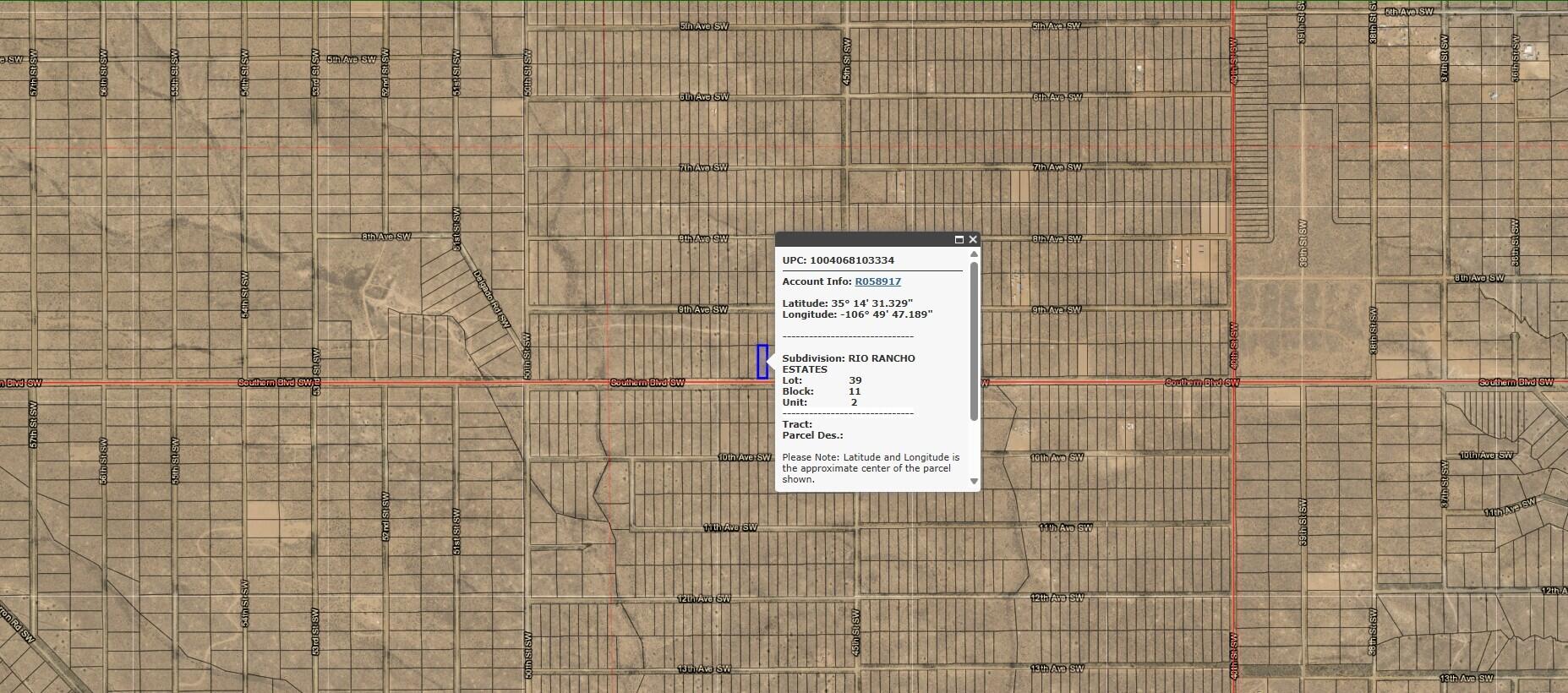Click the Tract field label in popup
The width and height of the screenshot is (1568, 693).
(x=797, y=424)
